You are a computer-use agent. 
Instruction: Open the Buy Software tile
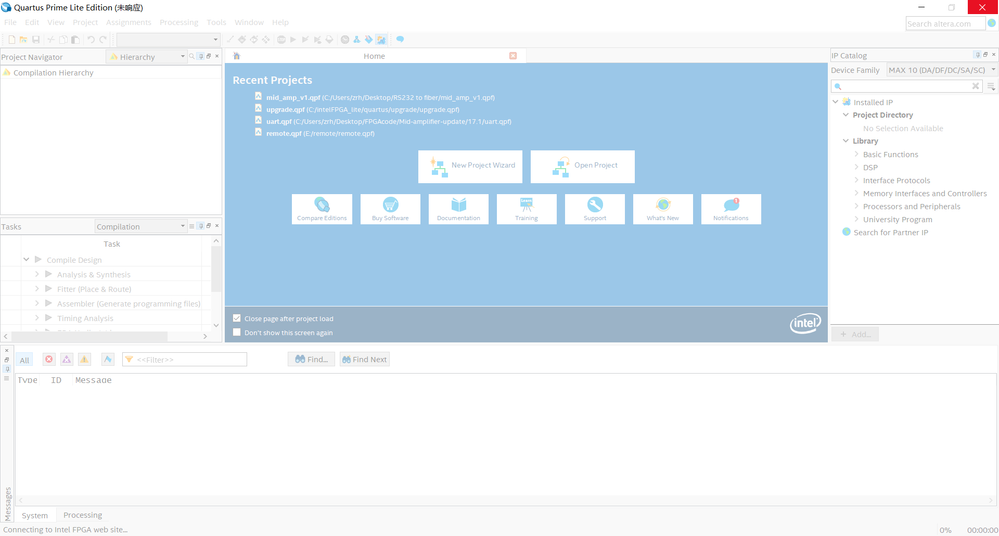390,209
